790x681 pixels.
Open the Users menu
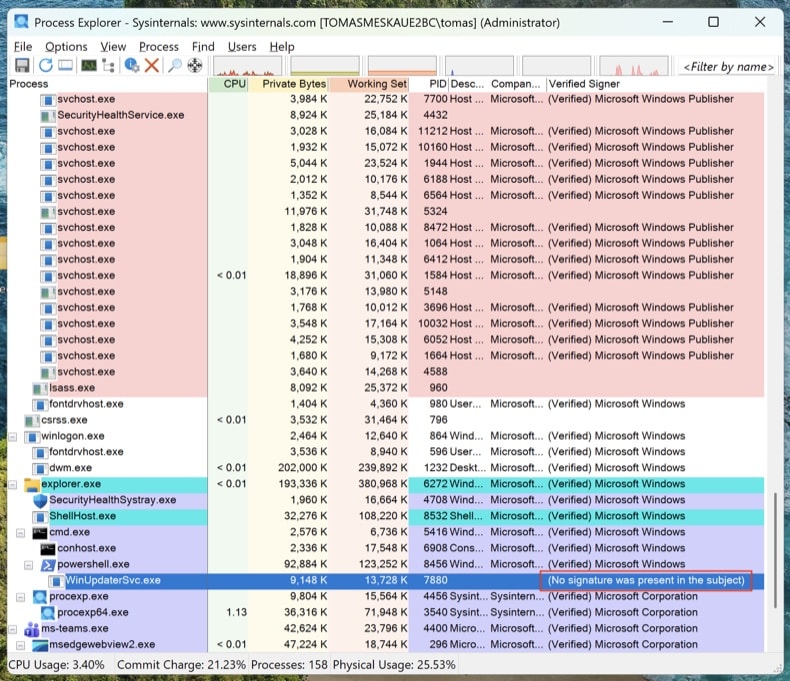242,47
